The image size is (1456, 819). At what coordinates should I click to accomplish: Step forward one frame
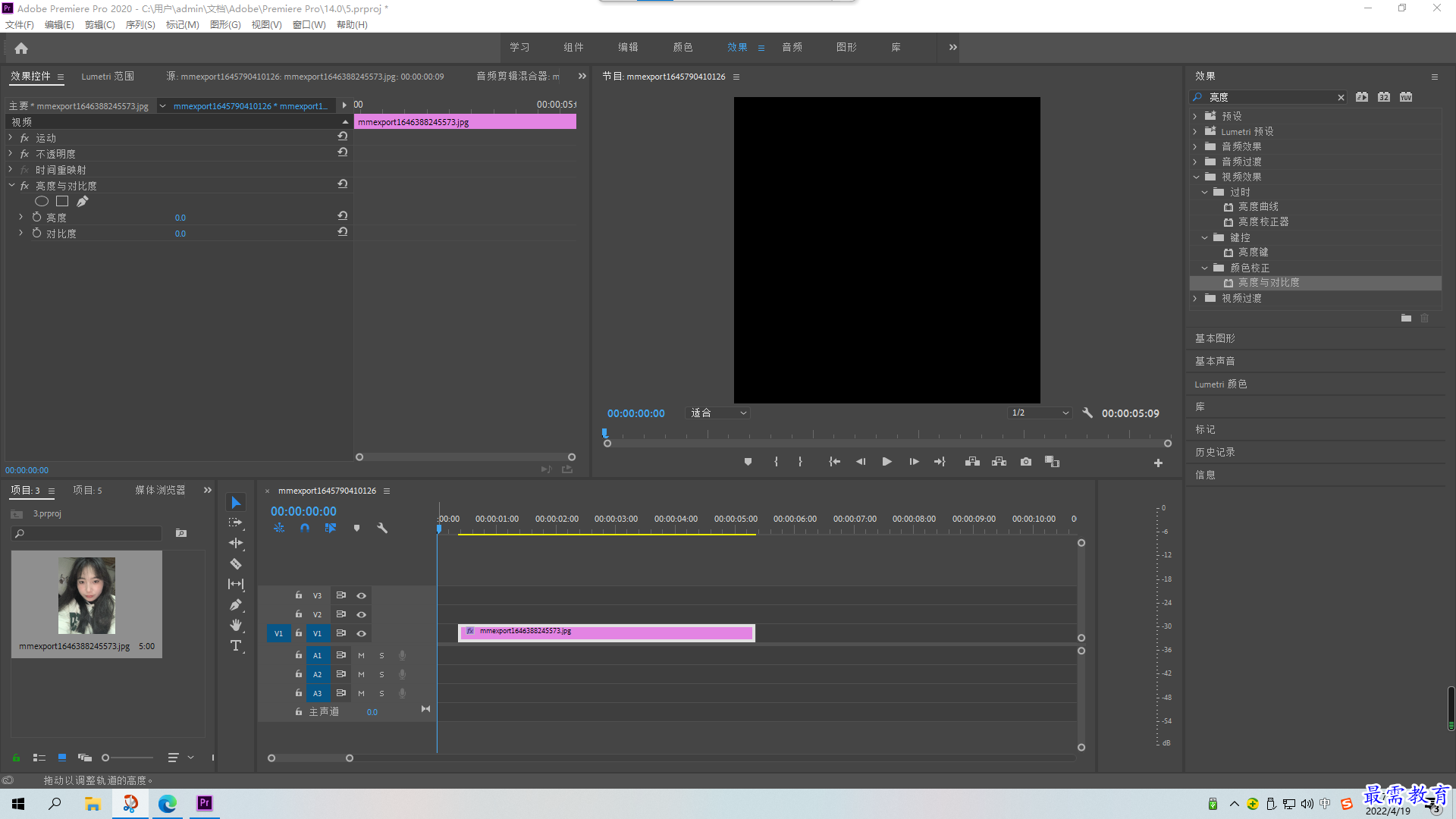pyautogui.click(x=914, y=462)
